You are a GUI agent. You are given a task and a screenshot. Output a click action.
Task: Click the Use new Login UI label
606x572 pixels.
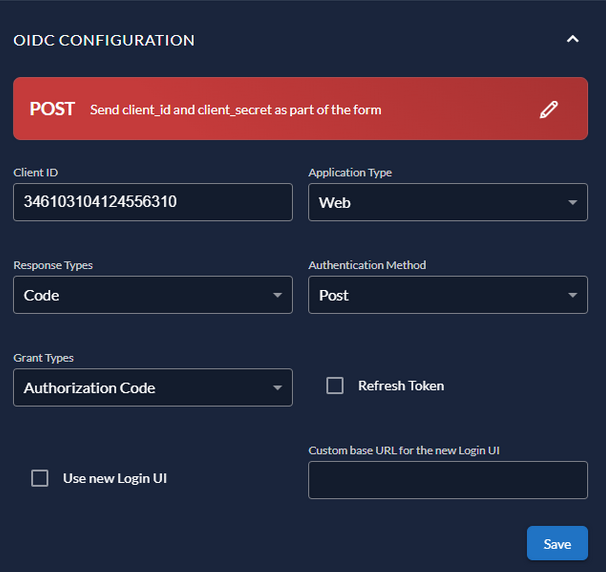coord(115,478)
